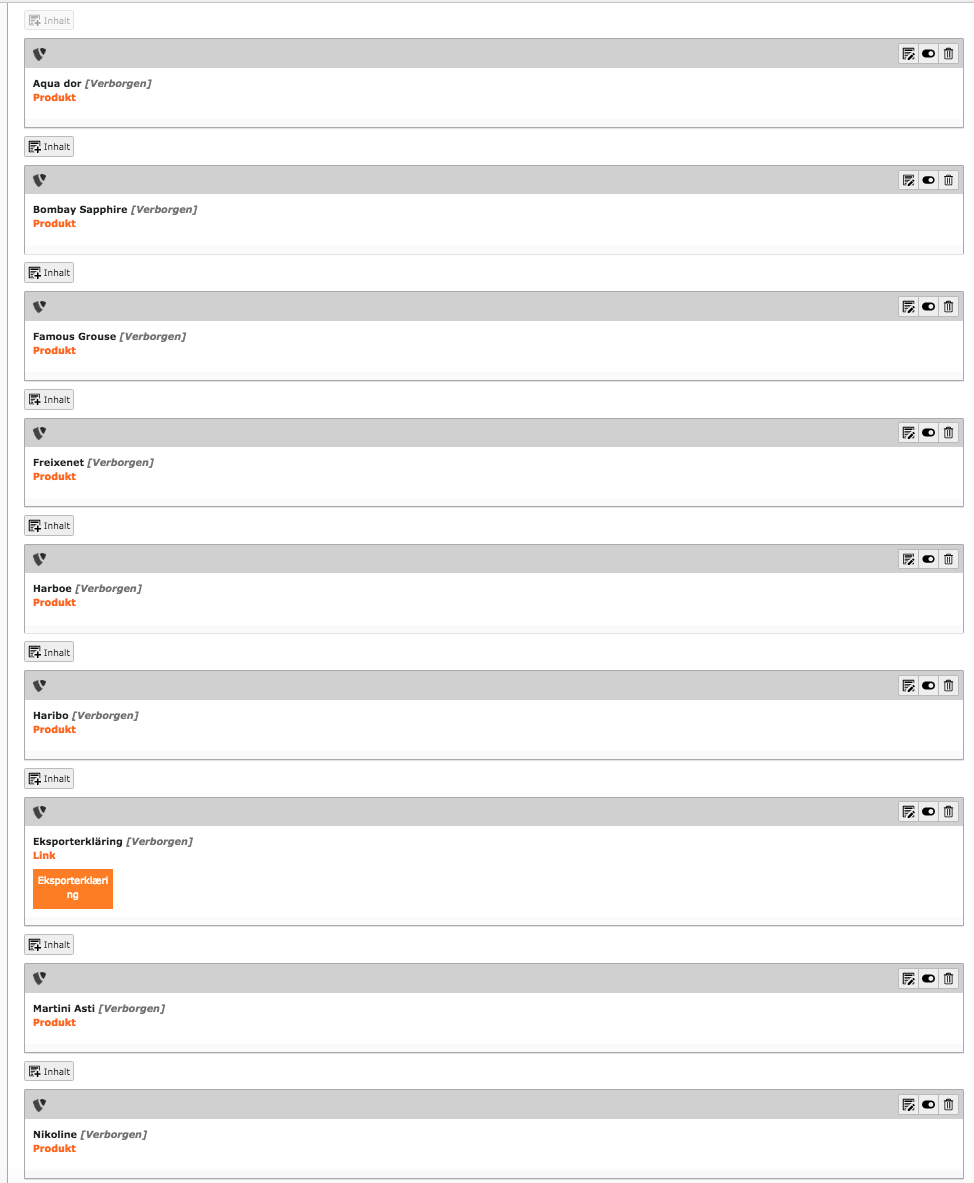Enable the hidden Haribo element
This screenshot has height=1183, width=974.
pos(929,686)
